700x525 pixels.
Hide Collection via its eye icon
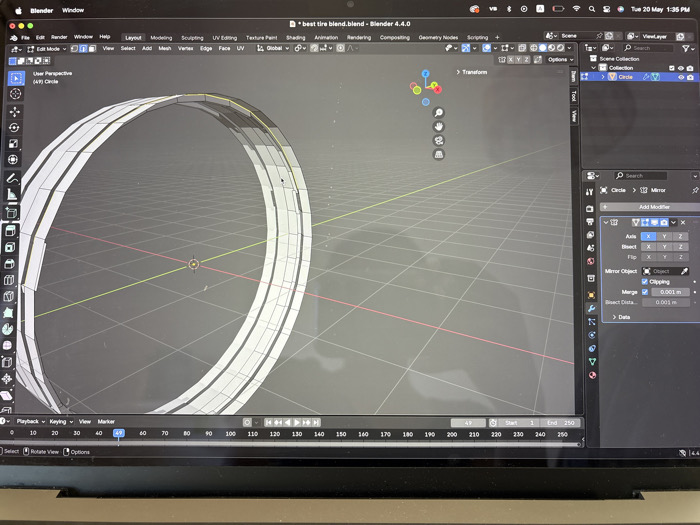coord(681,68)
